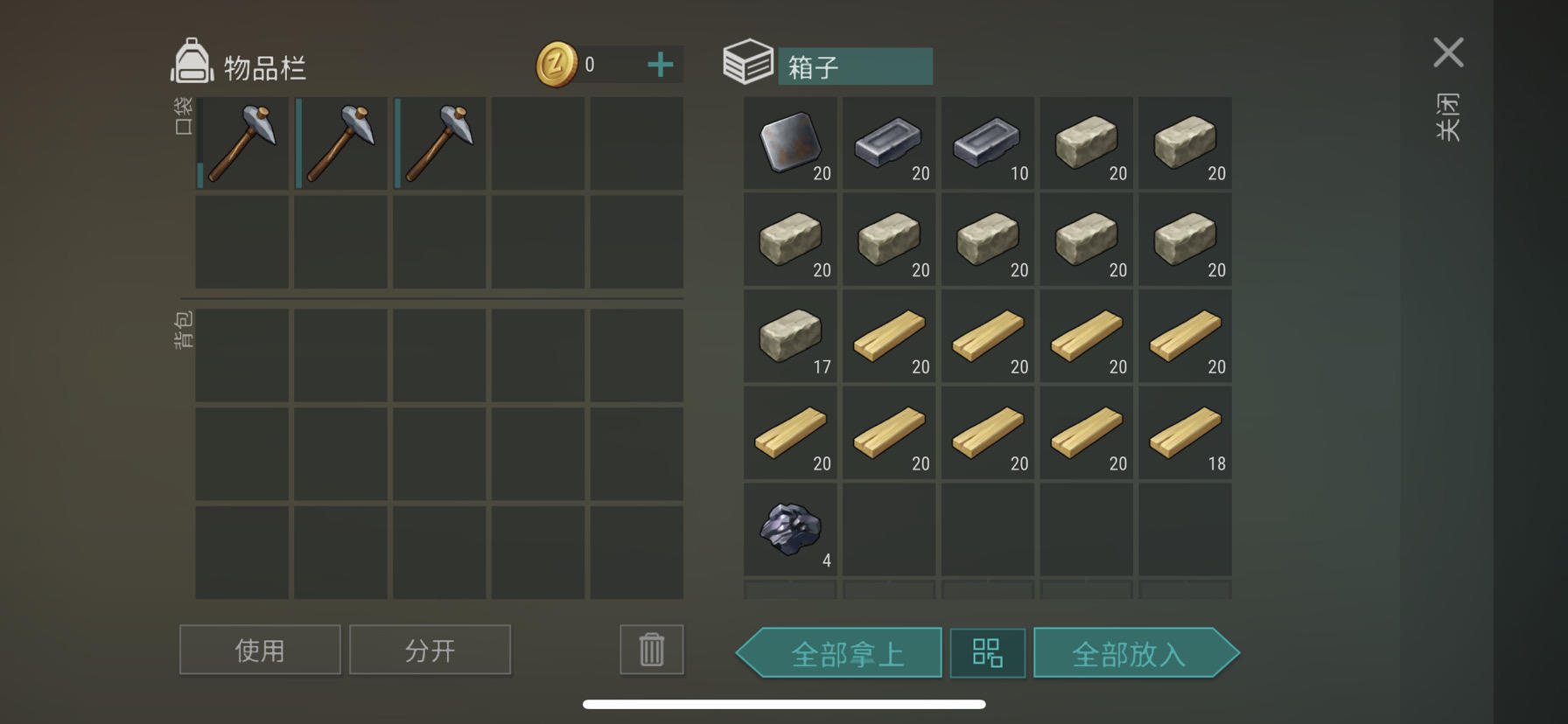
Task: Select the stone brick stack of 17
Action: point(790,337)
